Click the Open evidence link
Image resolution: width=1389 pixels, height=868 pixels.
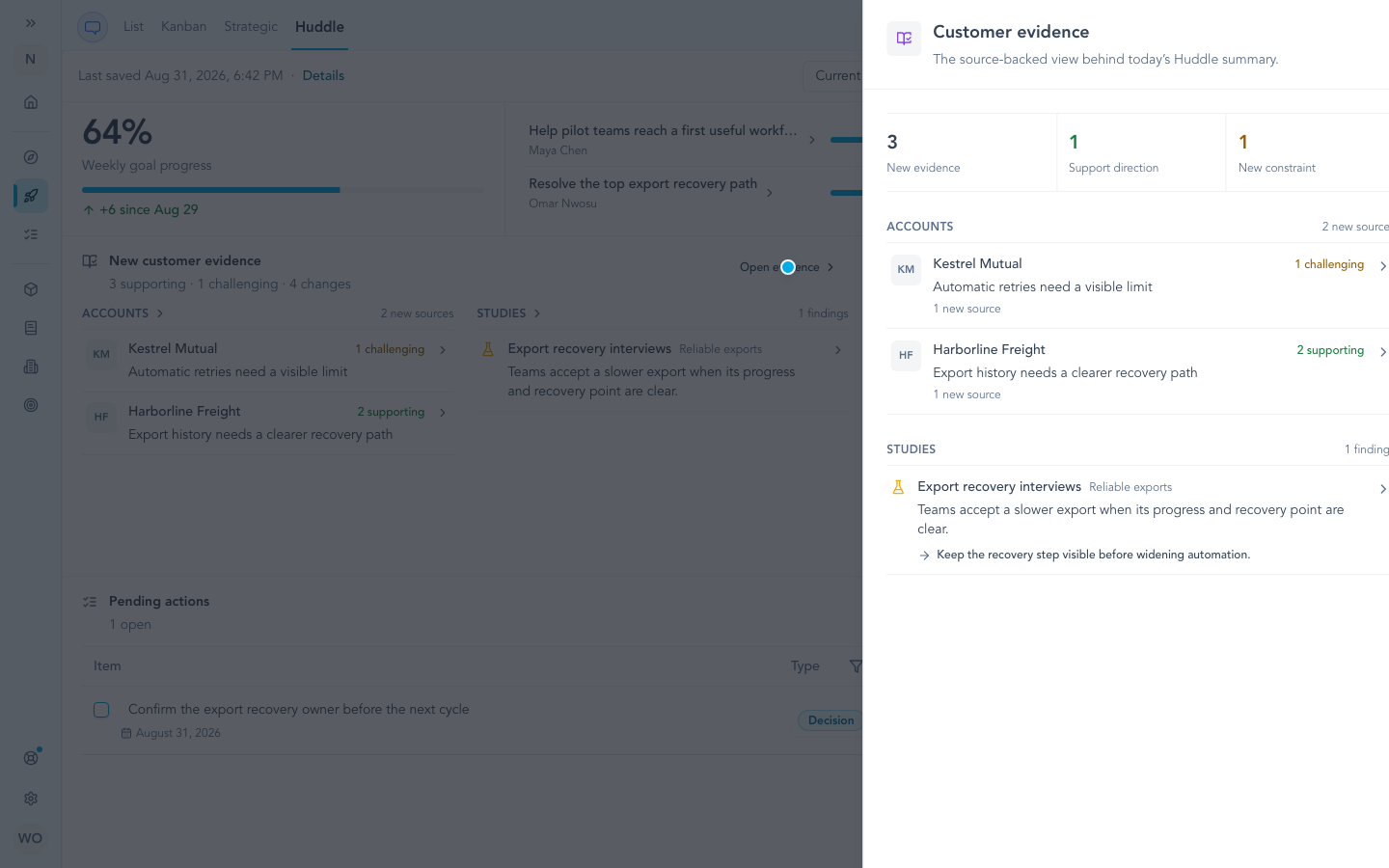coord(786,267)
